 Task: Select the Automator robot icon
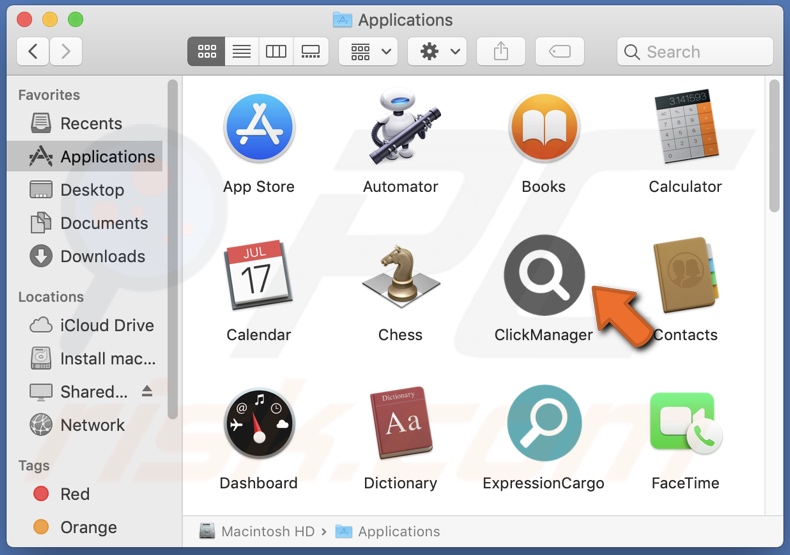click(x=404, y=127)
